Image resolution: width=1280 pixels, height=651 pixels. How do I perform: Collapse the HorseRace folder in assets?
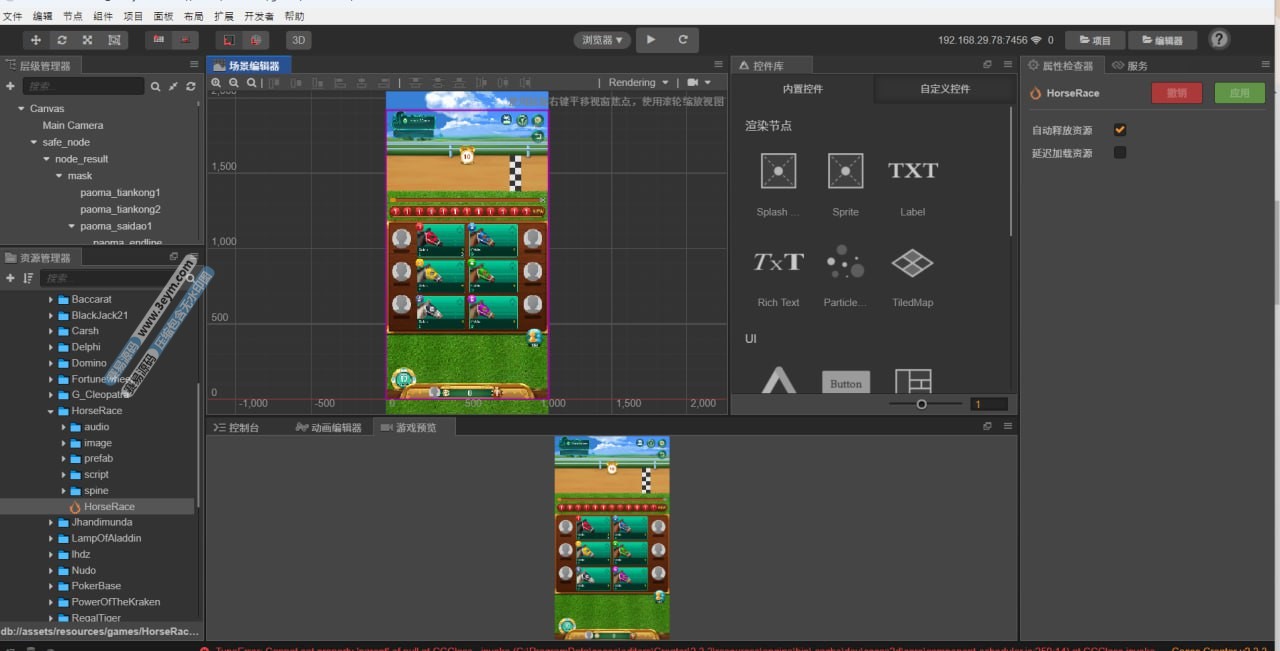[51, 411]
